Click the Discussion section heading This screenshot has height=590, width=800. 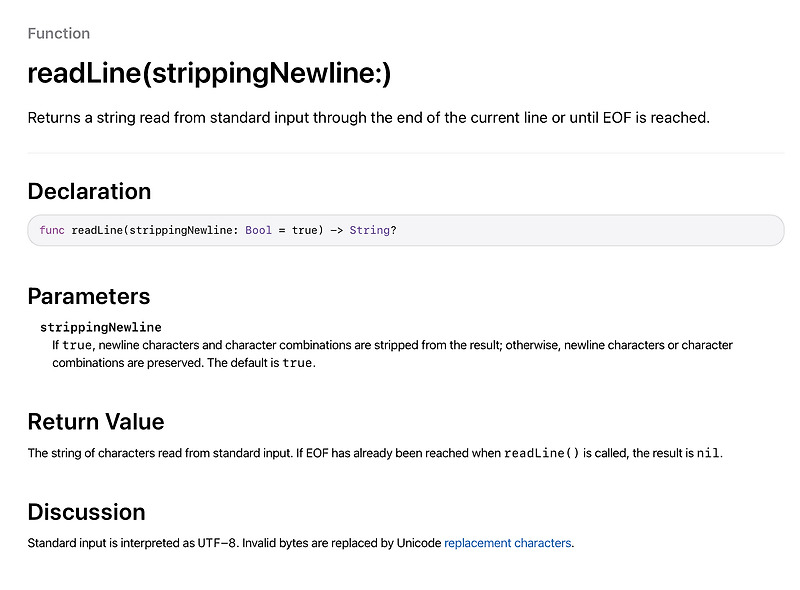click(86, 512)
